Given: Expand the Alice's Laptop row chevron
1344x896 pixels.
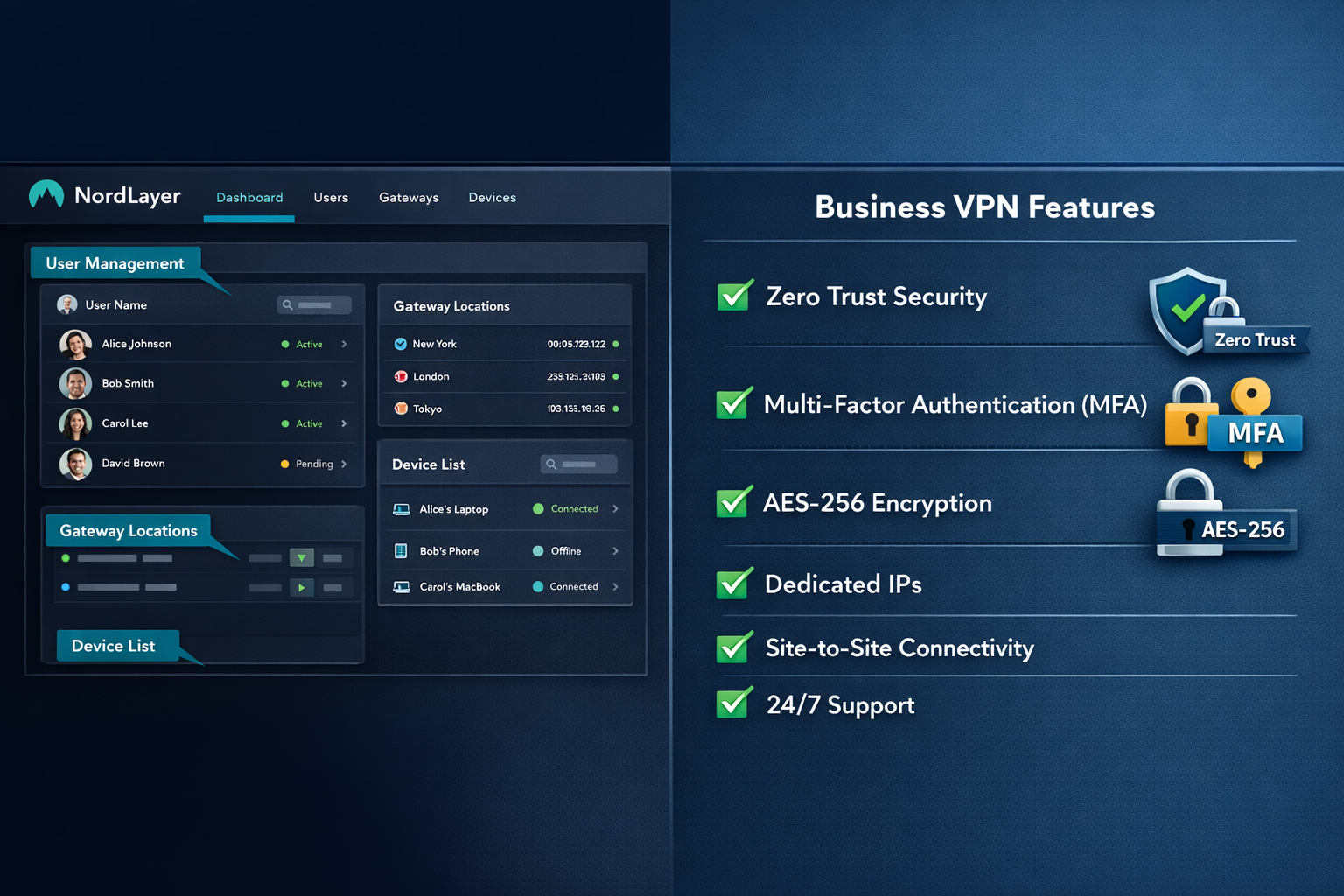Looking at the screenshot, I should (615, 509).
